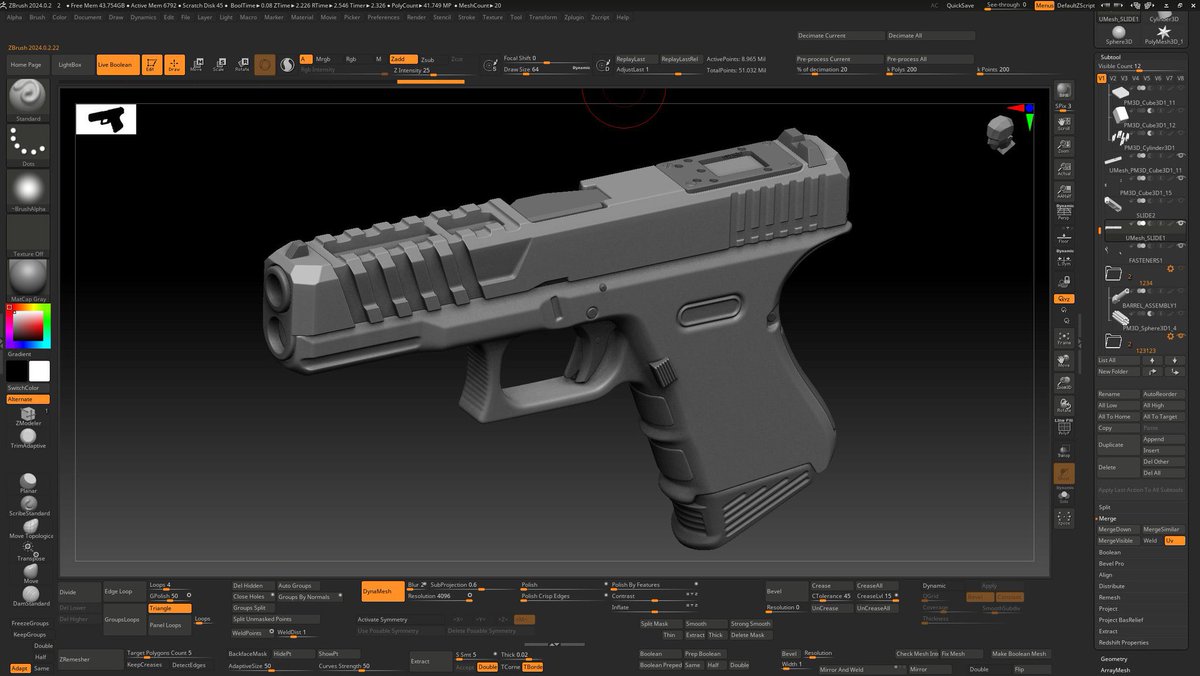This screenshot has height=676, width=1200.
Task: Collapse the Merge section
Action: coord(1108,518)
